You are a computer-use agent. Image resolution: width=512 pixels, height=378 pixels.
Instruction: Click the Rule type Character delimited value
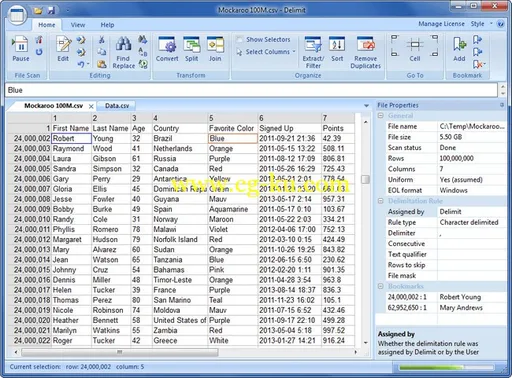(x=471, y=222)
